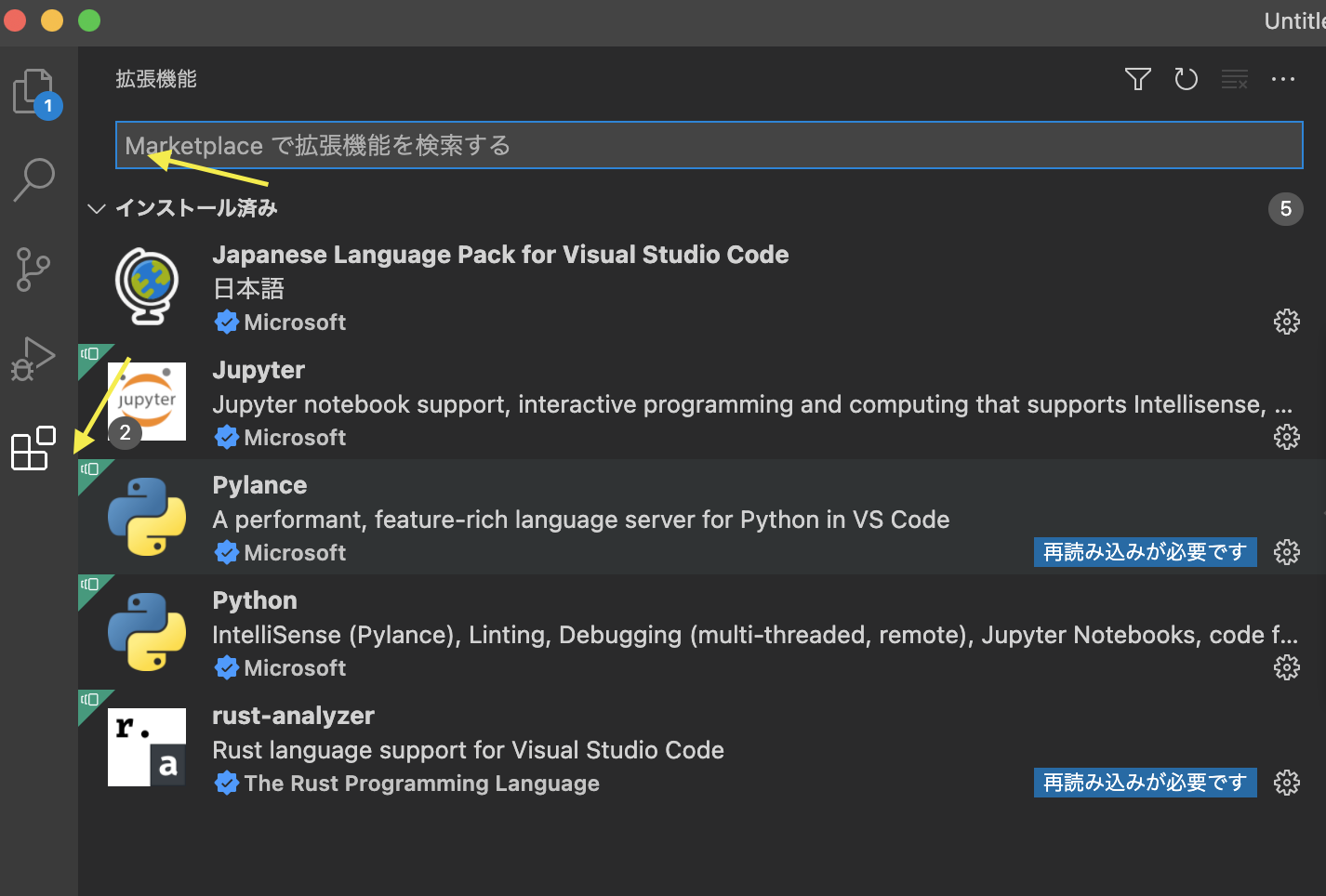
Task: Open the Run and Debug view icon
Action: [33, 359]
